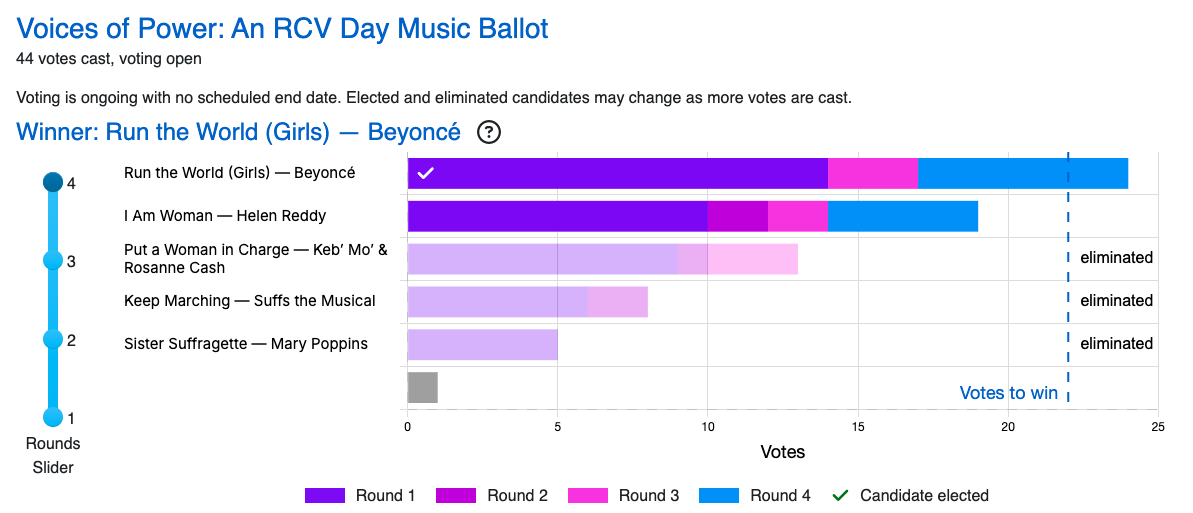Click the Round 1 purple legend swatch

tap(325, 495)
